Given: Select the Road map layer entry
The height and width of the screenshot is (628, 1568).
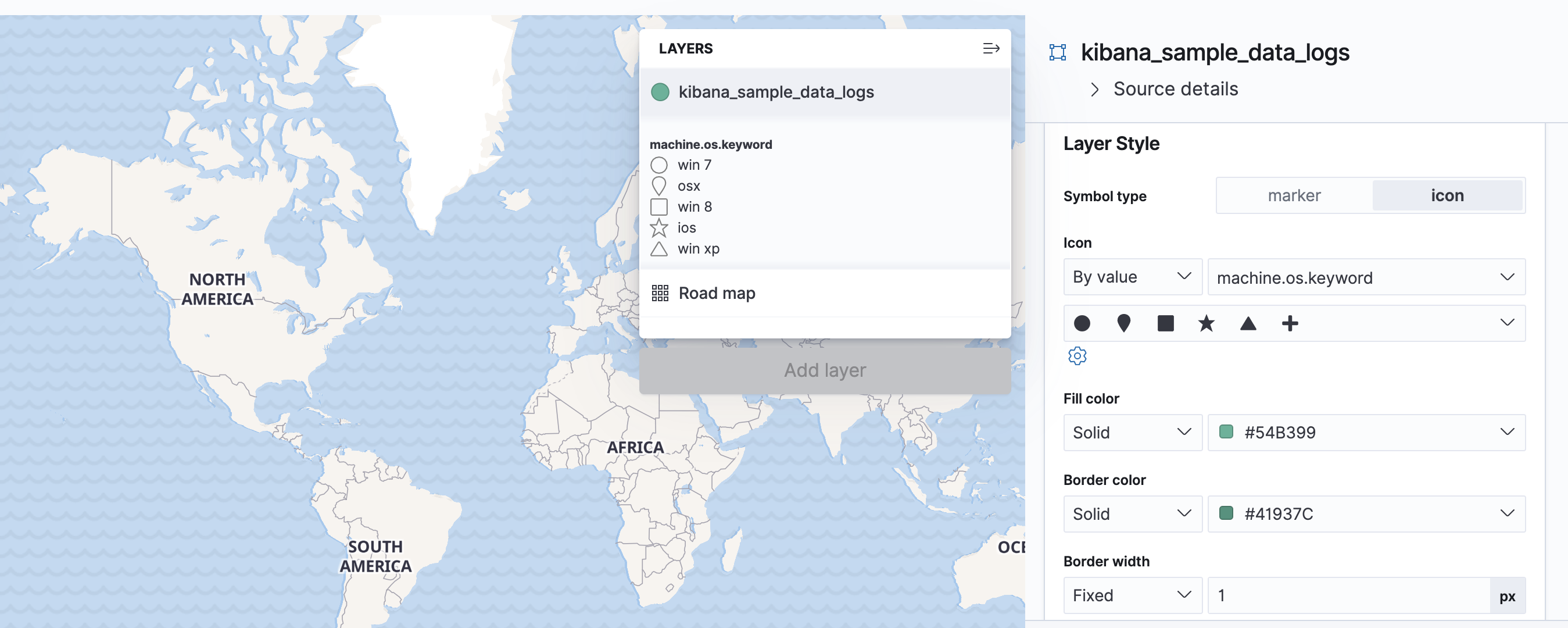Looking at the screenshot, I should point(717,293).
